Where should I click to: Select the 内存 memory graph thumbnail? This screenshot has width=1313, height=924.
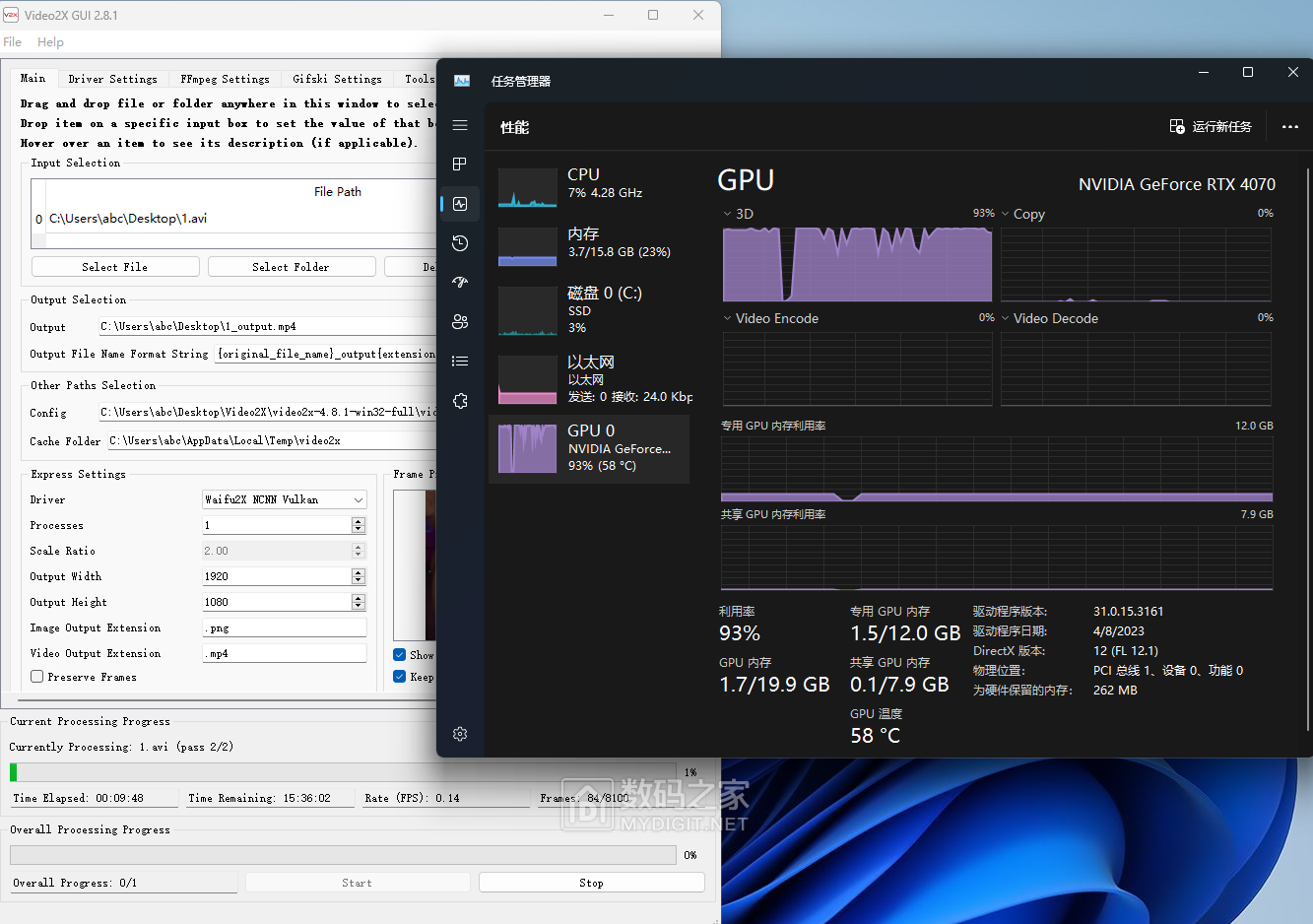point(528,246)
